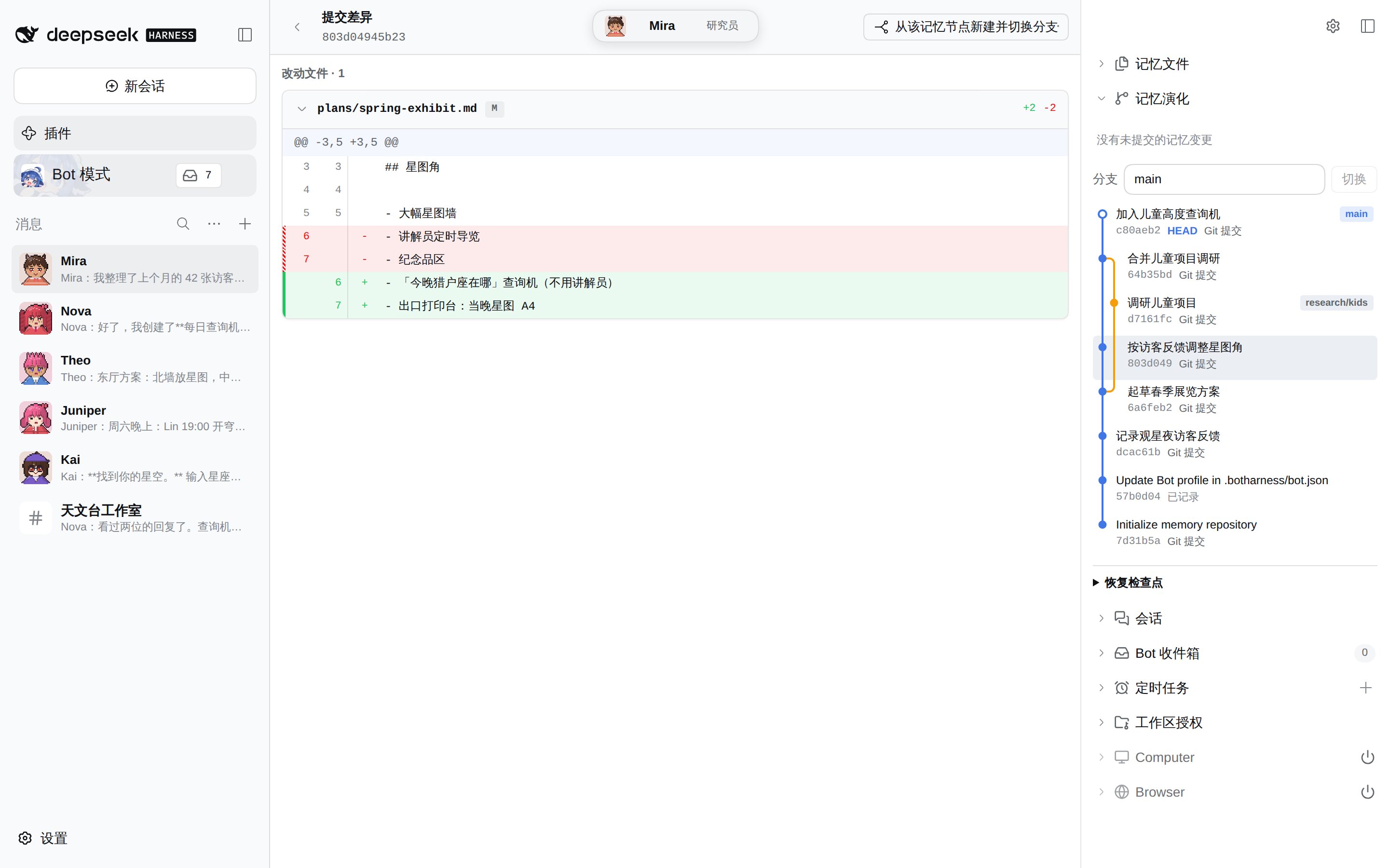Click the 切换 branch switch button
The image size is (1389, 868).
[1353, 179]
